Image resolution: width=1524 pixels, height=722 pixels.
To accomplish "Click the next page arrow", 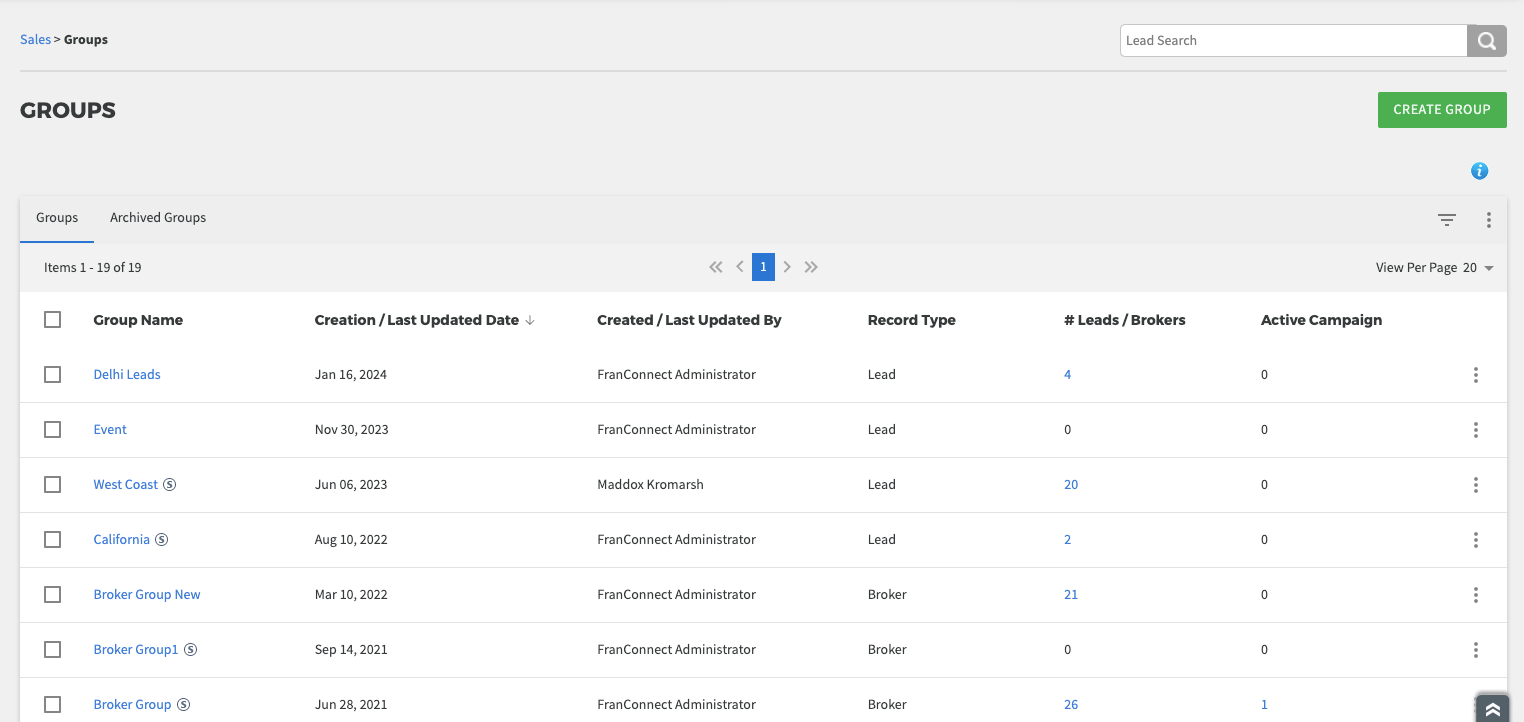I will pyautogui.click(x=787, y=267).
